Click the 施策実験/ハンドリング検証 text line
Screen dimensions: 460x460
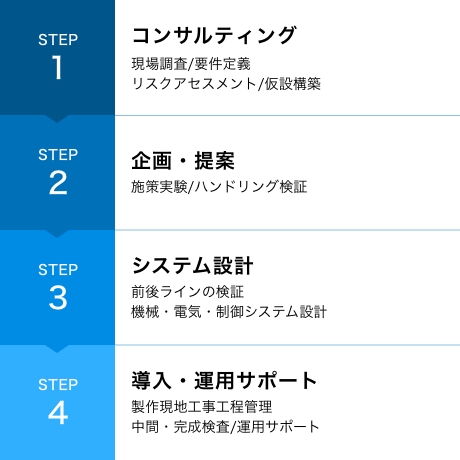pyautogui.click(x=219, y=187)
